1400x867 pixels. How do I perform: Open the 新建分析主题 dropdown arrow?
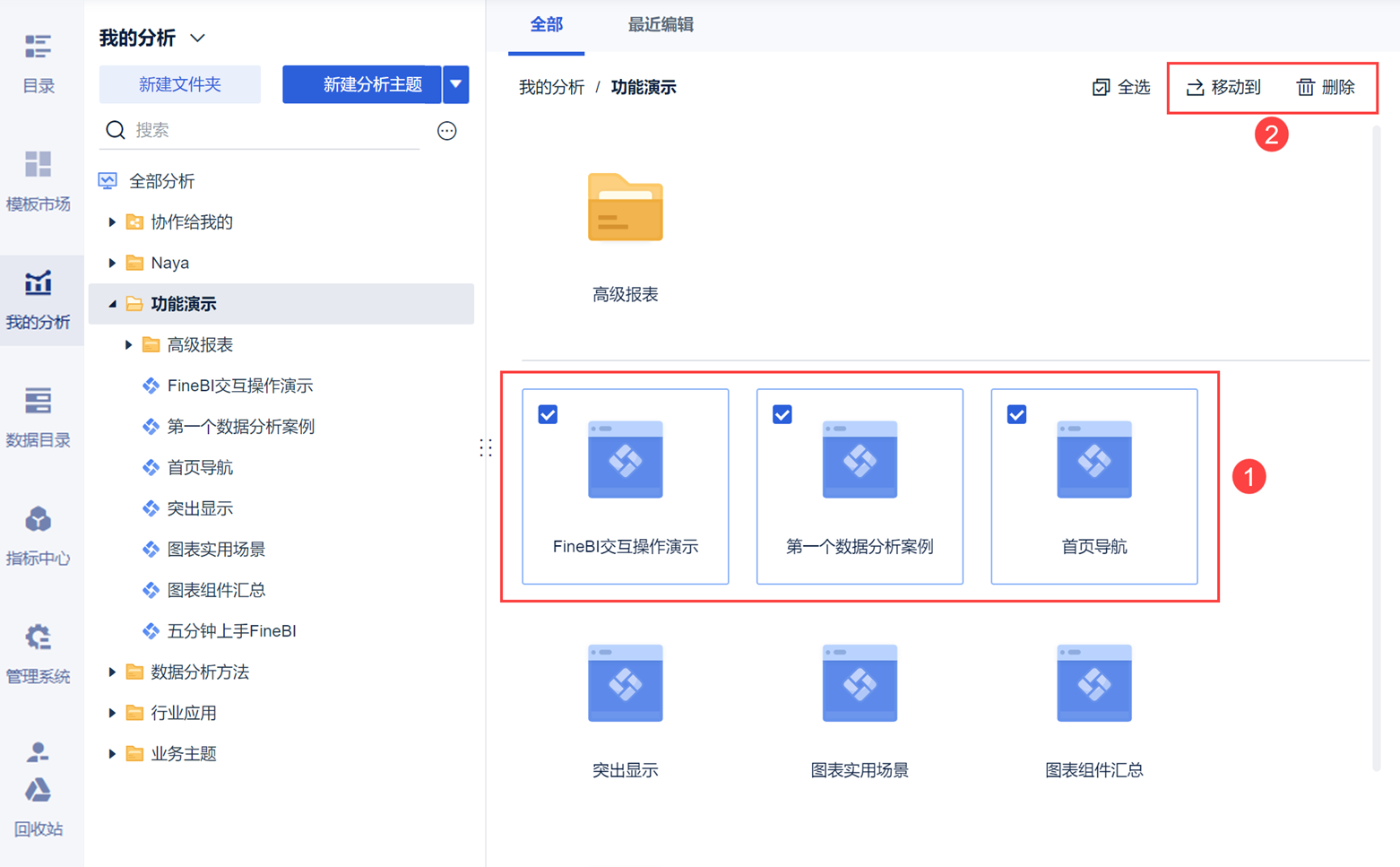[x=456, y=84]
